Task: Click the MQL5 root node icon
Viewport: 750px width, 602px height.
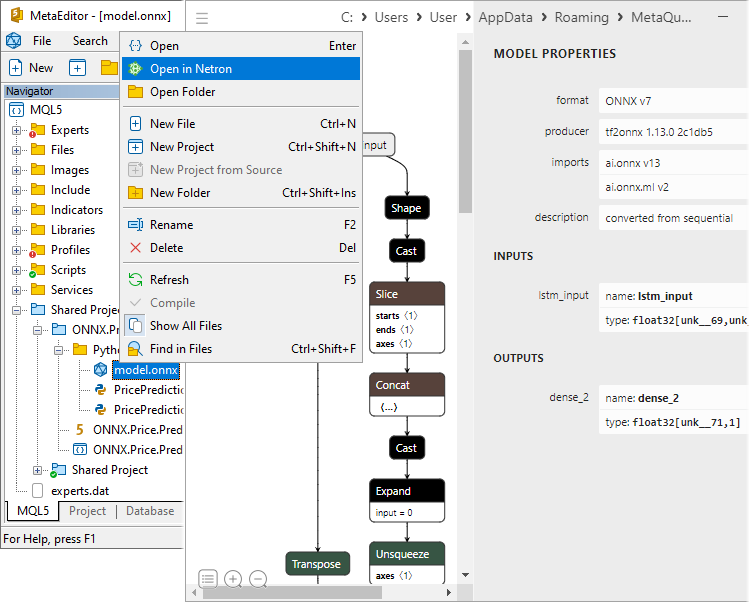Action: point(16,110)
